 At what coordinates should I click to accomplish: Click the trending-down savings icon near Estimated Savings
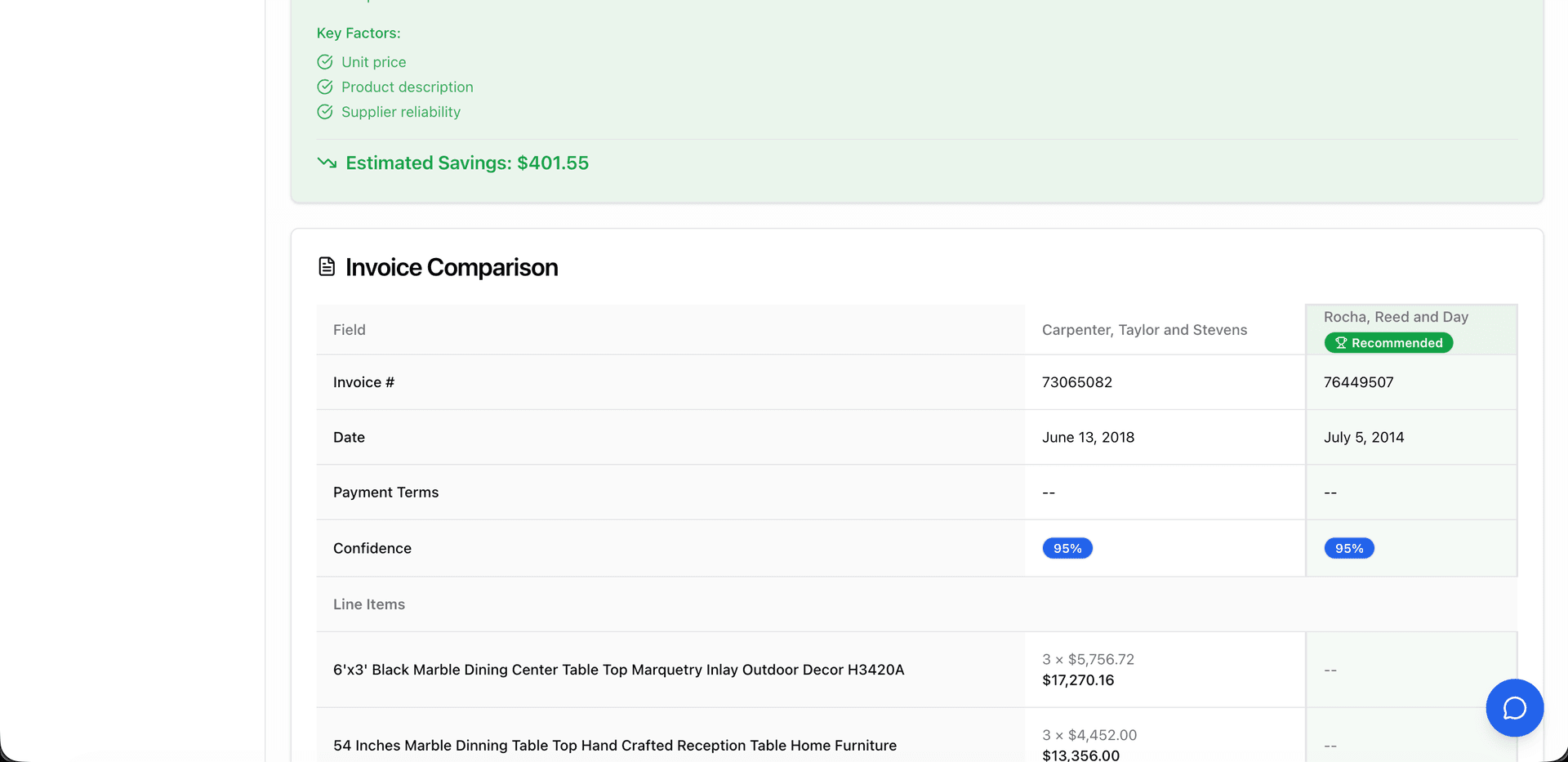(x=326, y=163)
